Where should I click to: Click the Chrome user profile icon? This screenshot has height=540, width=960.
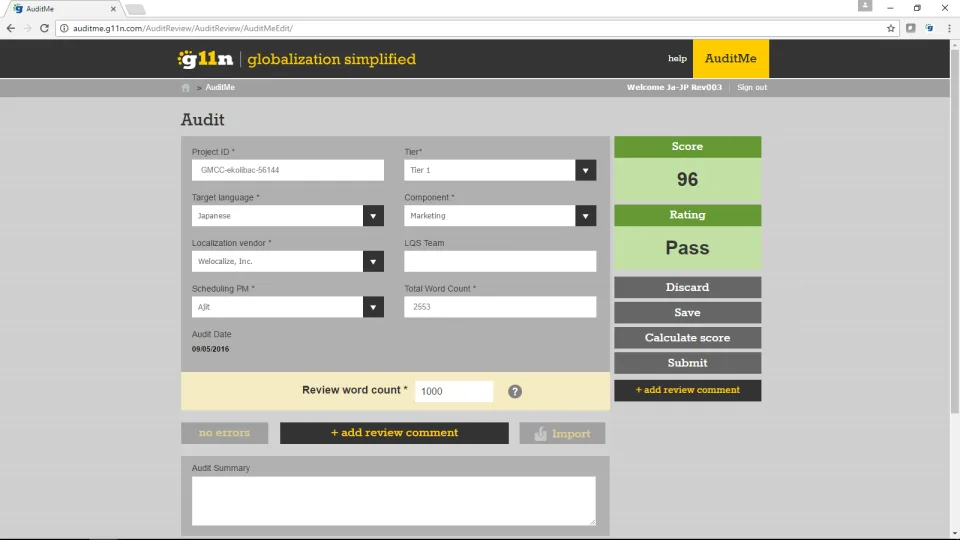click(864, 6)
